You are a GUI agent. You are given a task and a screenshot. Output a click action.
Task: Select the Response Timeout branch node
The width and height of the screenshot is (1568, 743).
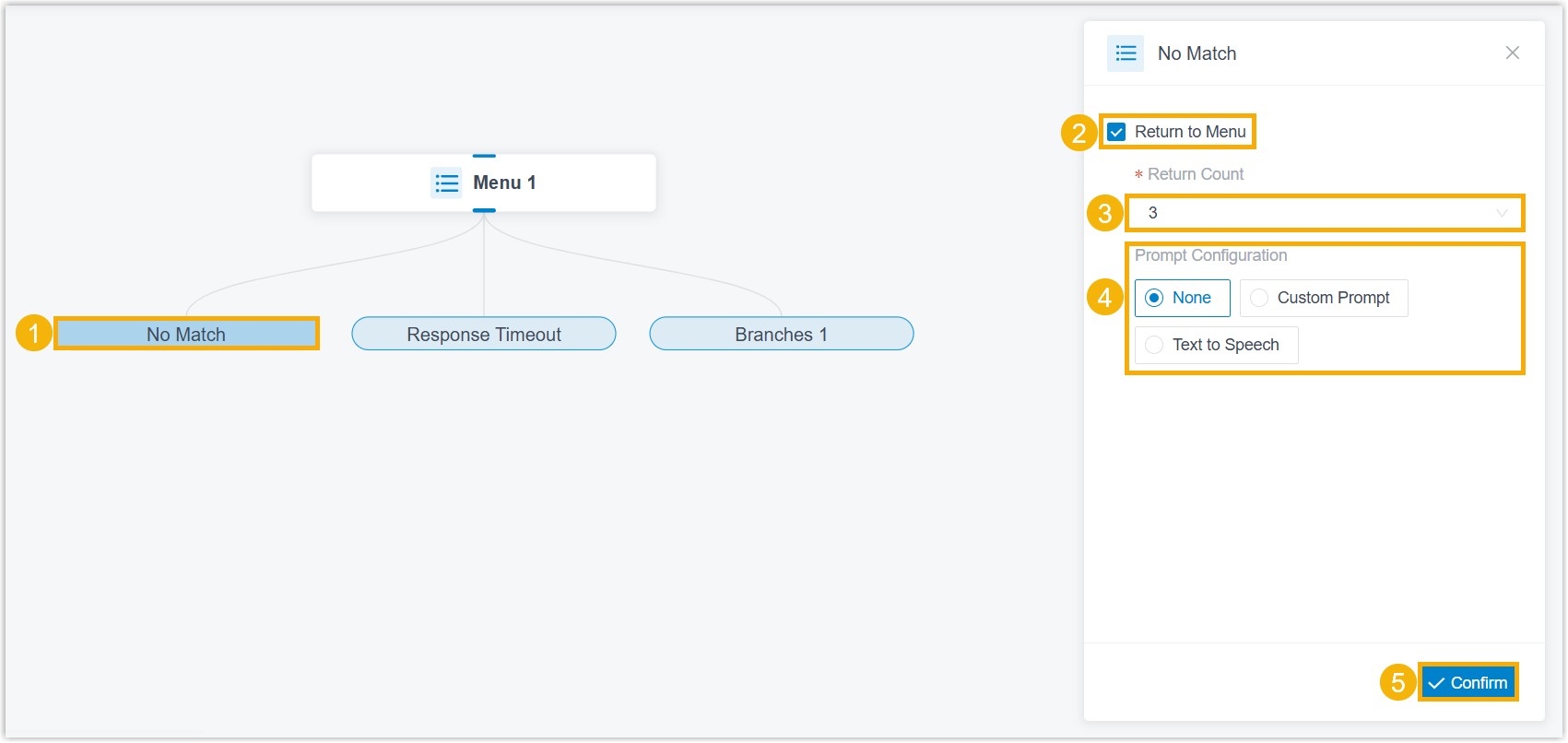pyautogui.click(x=484, y=334)
